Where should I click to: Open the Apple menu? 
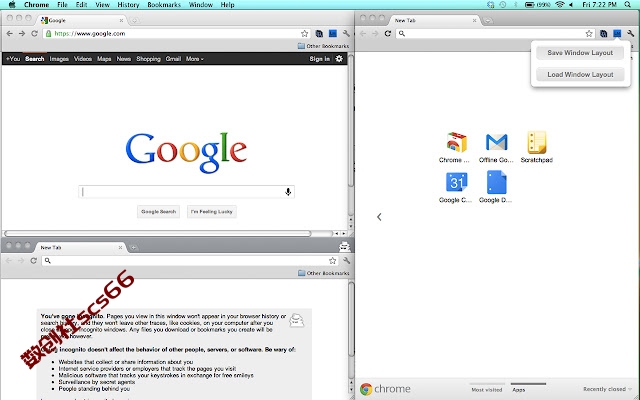tap(12, 5)
